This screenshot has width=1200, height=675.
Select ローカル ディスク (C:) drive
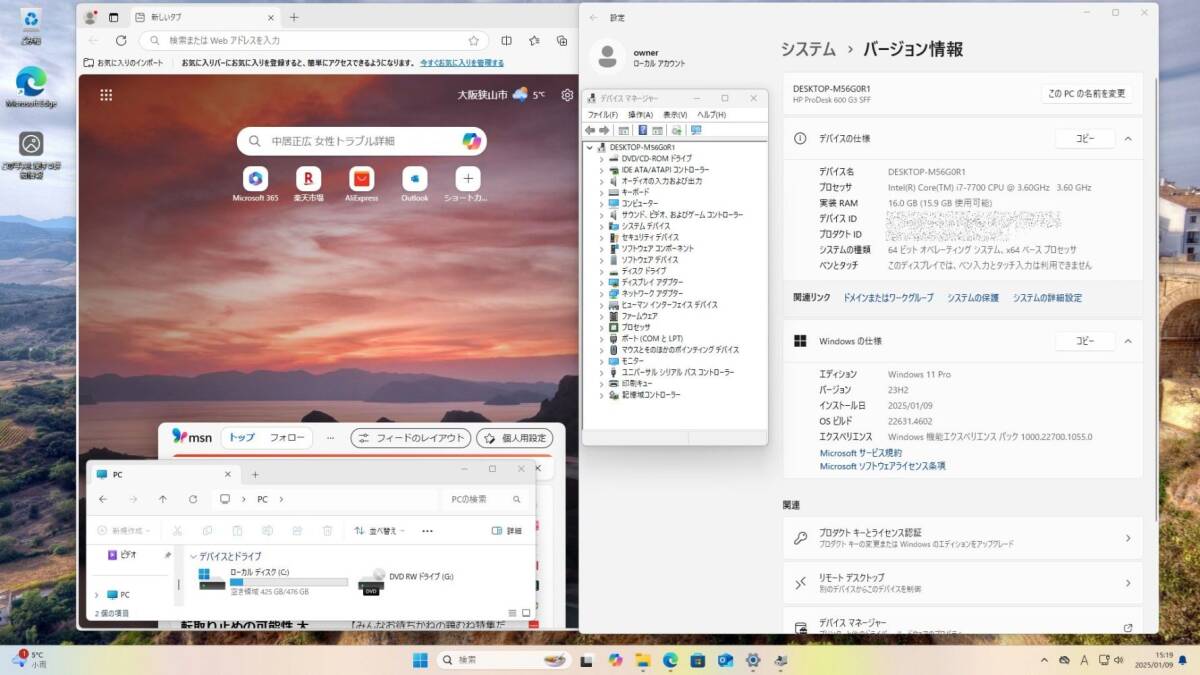[x=272, y=582]
